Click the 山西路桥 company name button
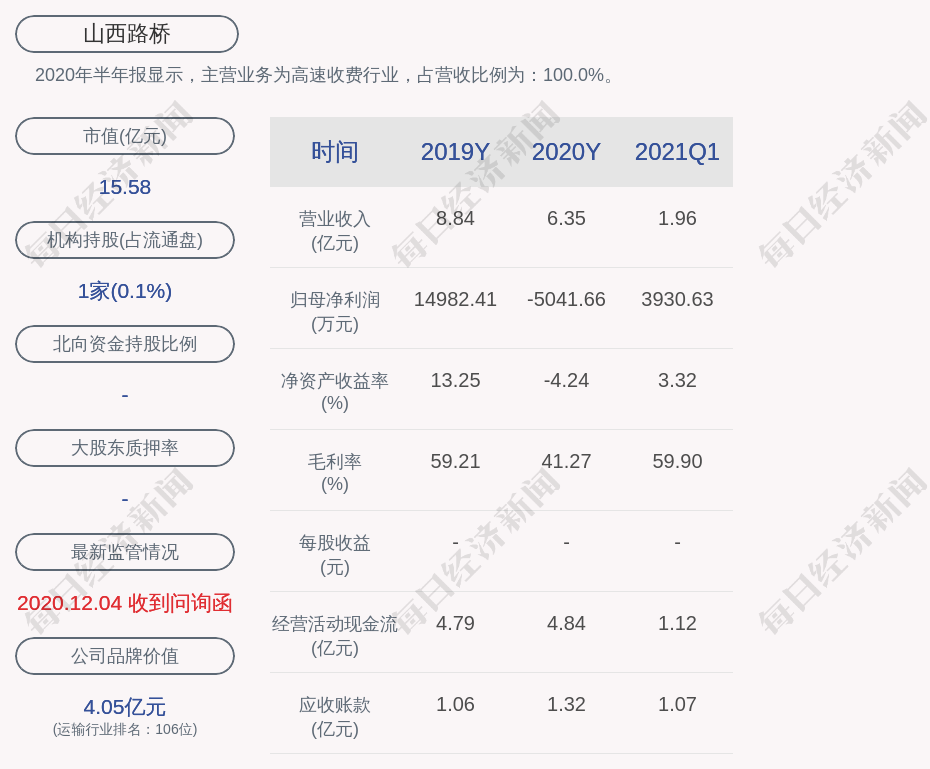930x769 pixels. (125, 33)
